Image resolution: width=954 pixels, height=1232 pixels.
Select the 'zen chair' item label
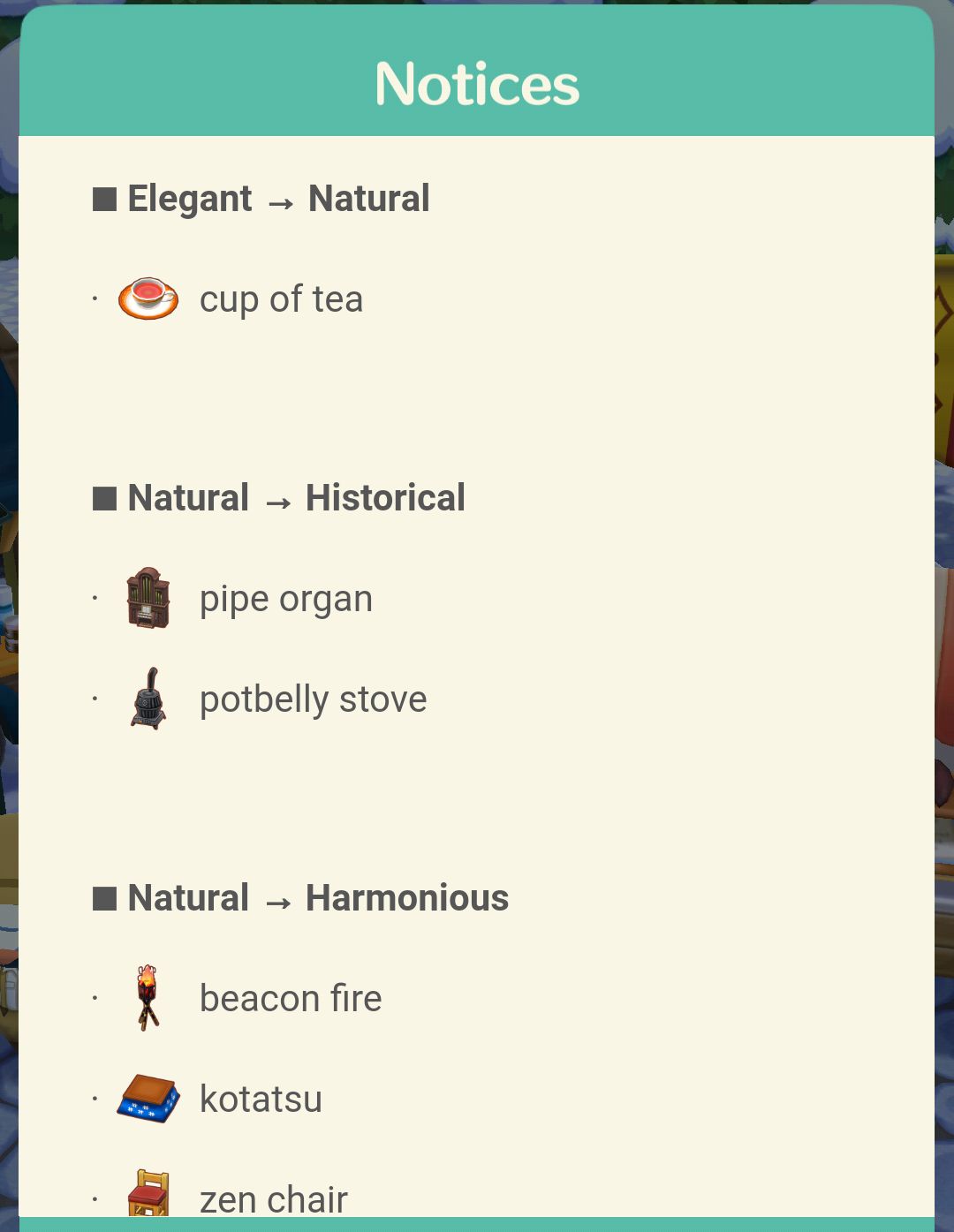pyautogui.click(x=273, y=1198)
